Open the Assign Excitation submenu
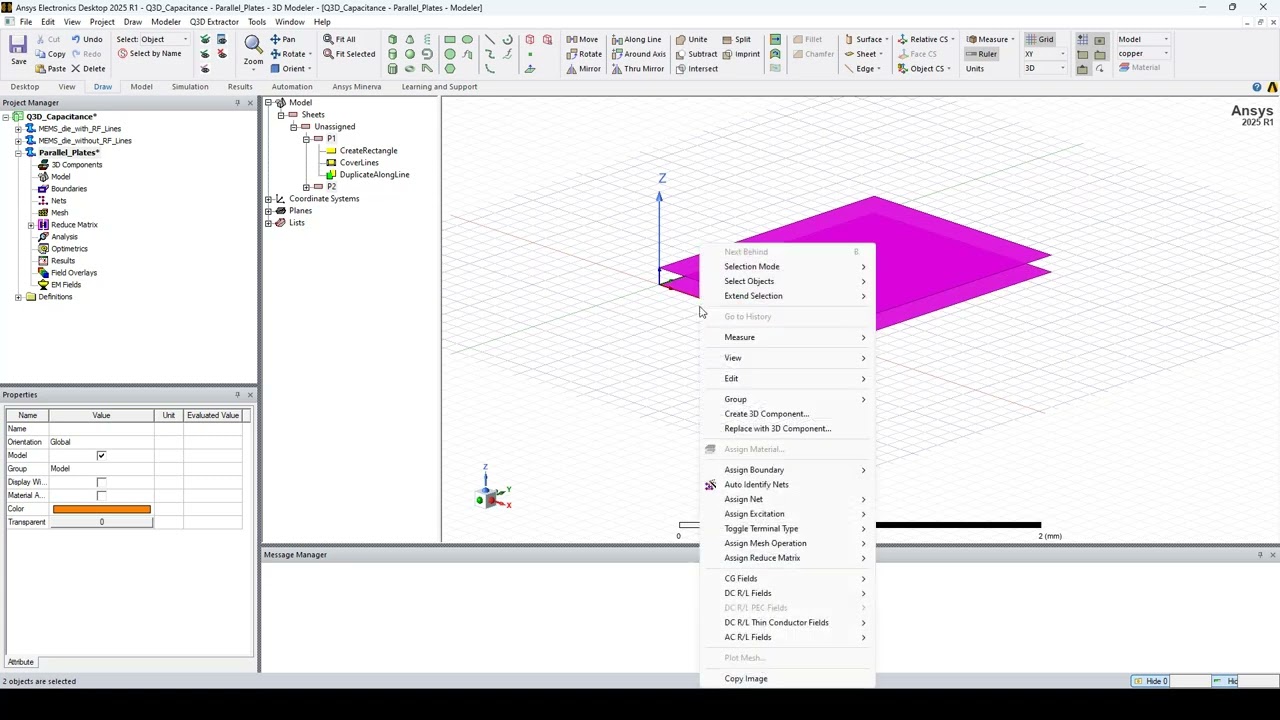The width and height of the screenshot is (1280, 720). coord(788,514)
